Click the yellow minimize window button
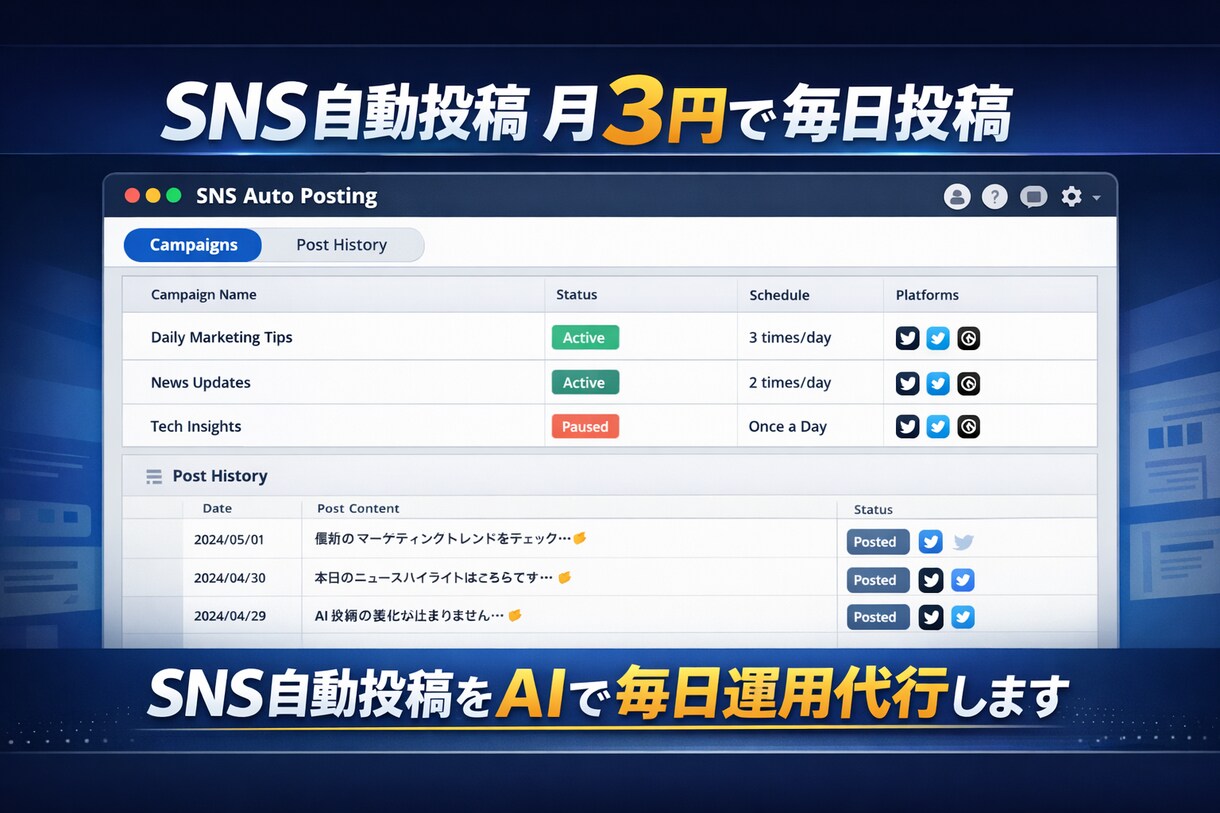This screenshot has height=813, width=1220. pyautogui.click(x=153, y=196)
